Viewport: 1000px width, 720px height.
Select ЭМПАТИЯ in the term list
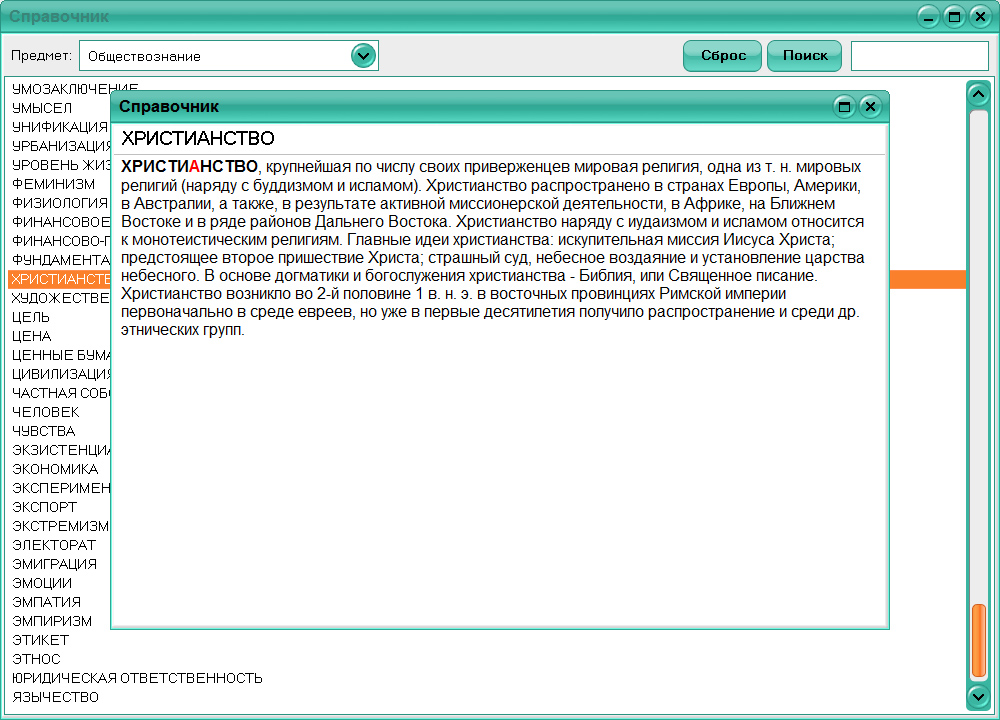(47, 602)
